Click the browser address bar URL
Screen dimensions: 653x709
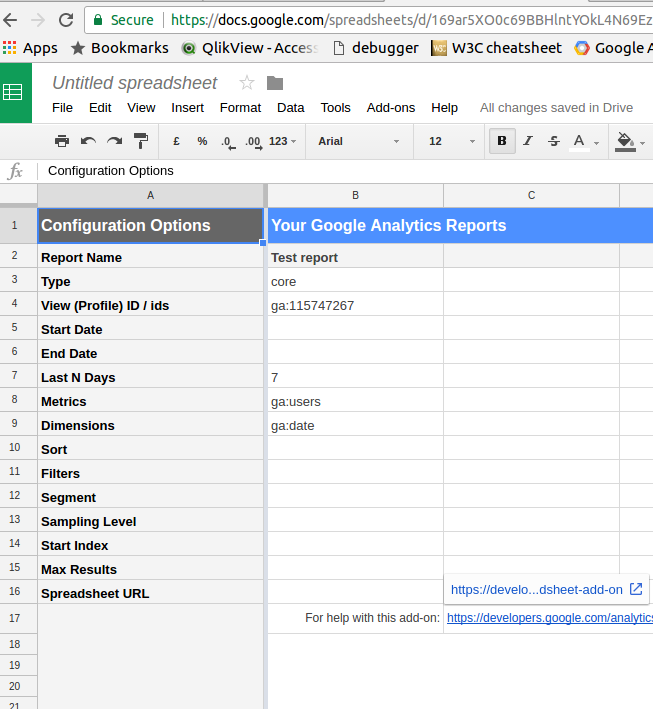(x=412, y=20)
